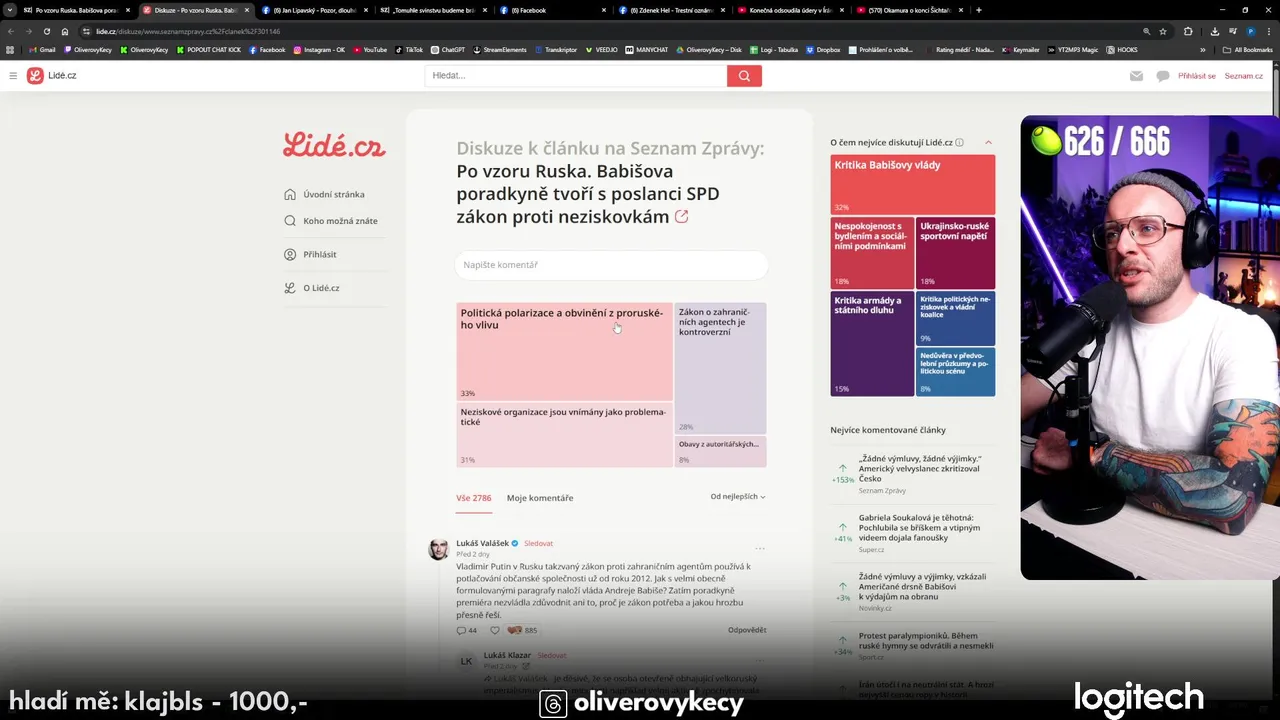1280x720 pixels.
Task: Open the Facebook bookmark
Action: tap(267, 50)
